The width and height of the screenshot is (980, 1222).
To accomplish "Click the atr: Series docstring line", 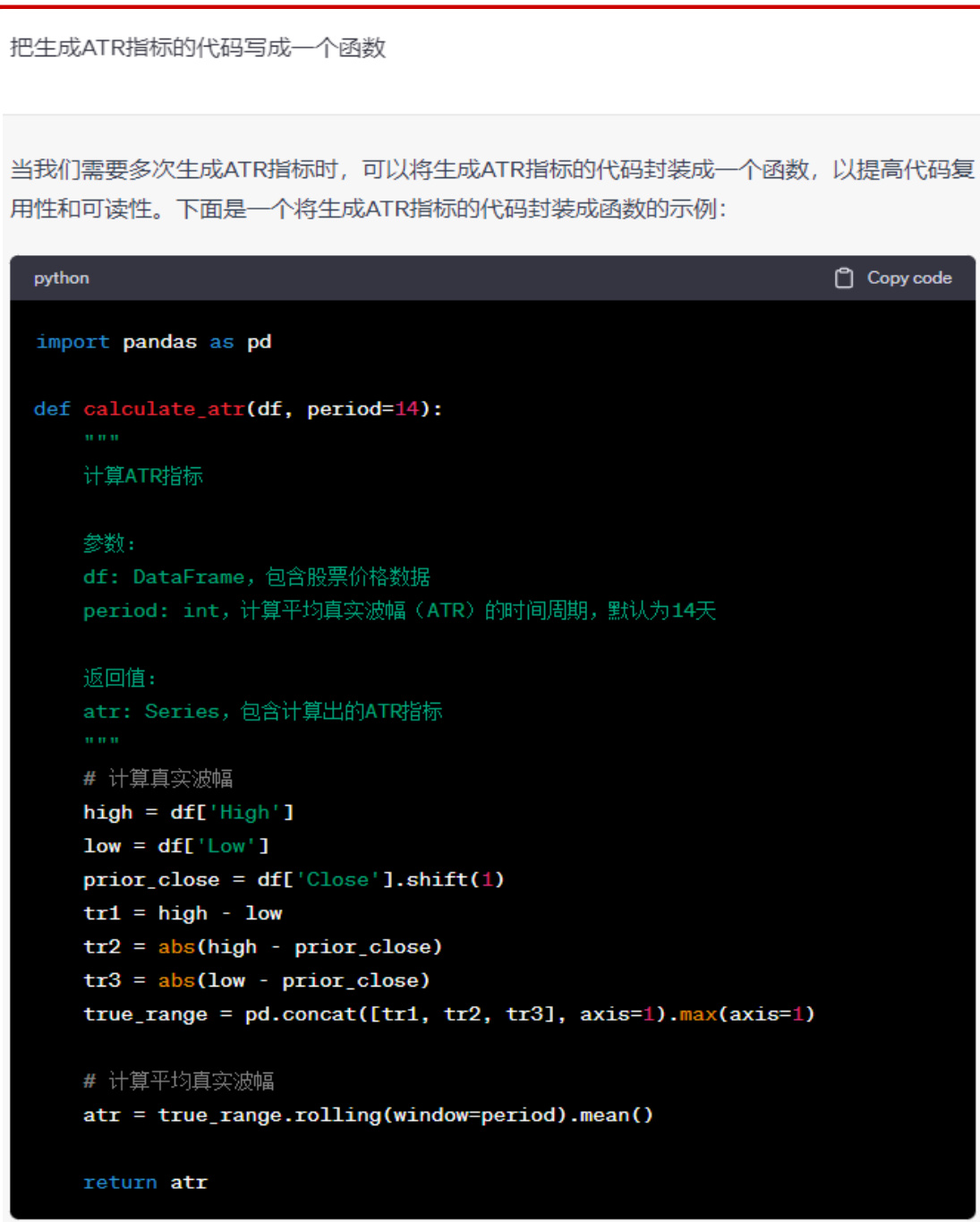I will coord(262,712).
